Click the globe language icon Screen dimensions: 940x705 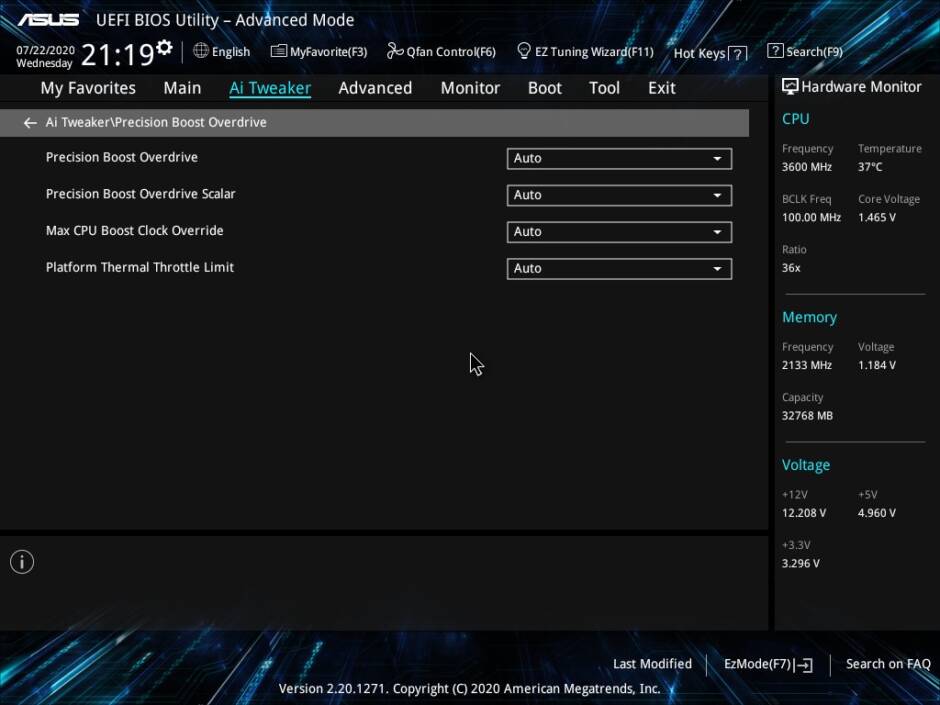[201, 51]
